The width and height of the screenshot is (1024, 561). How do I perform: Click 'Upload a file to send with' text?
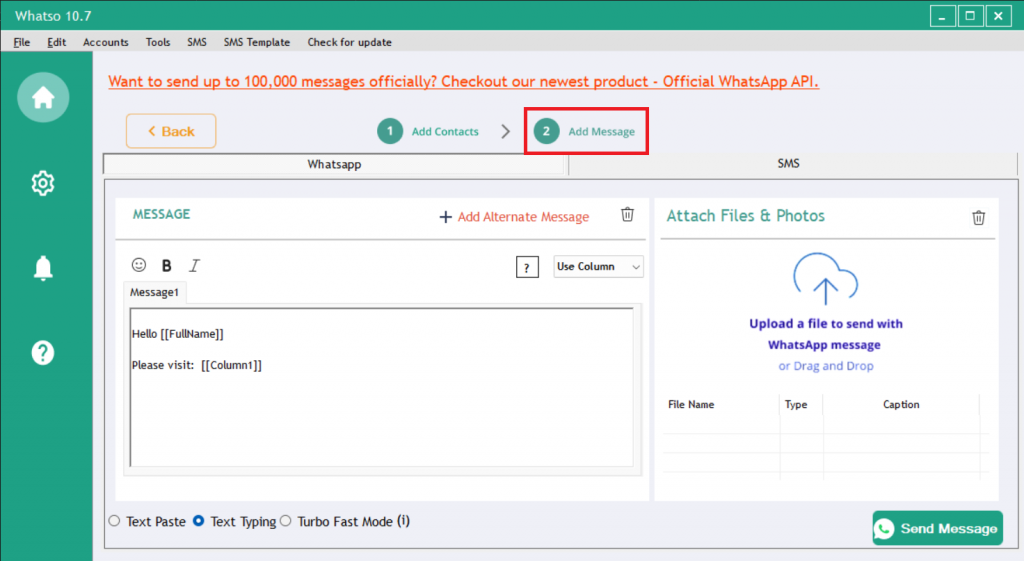click(825, 323)
